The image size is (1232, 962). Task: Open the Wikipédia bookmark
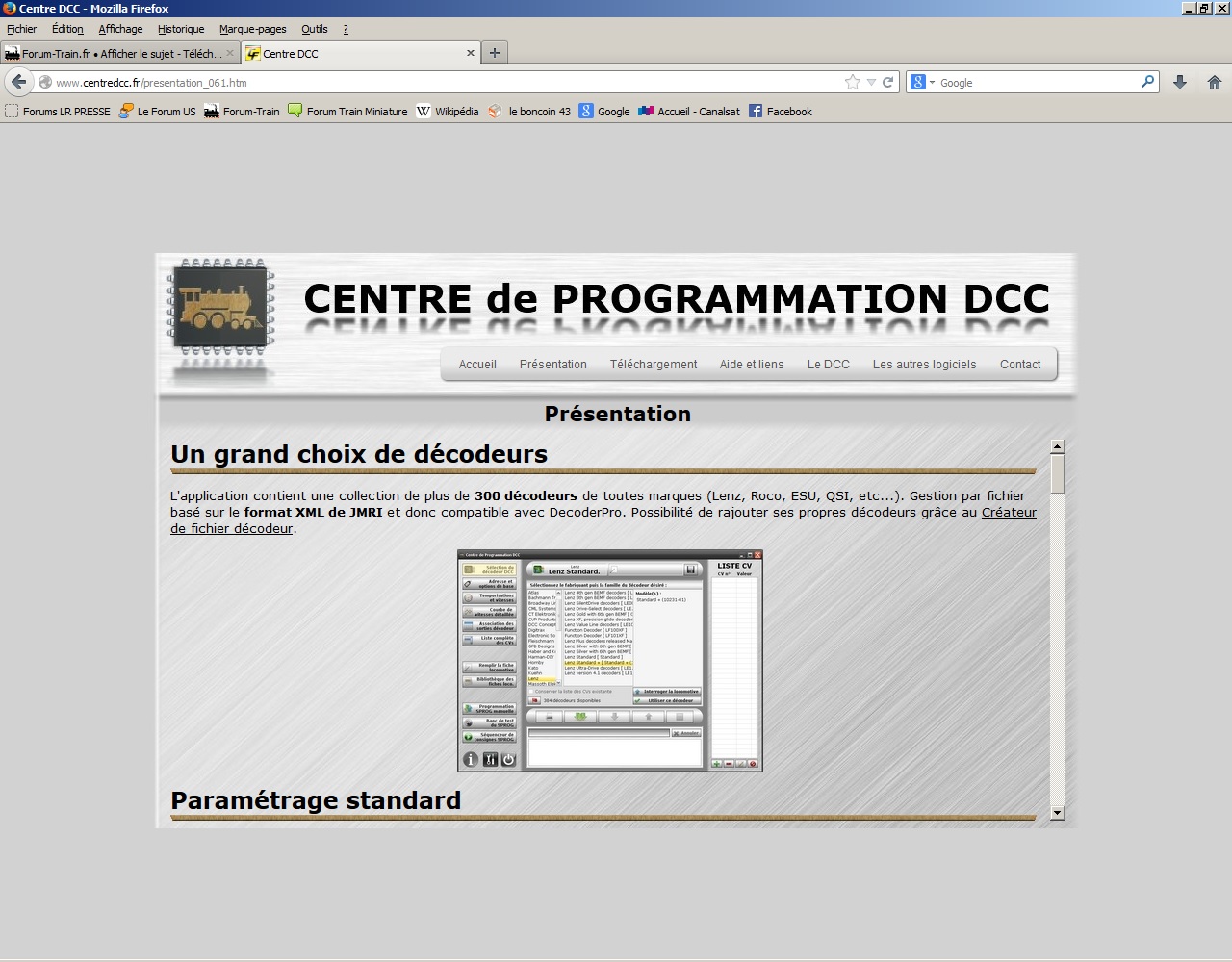[448, 112]
